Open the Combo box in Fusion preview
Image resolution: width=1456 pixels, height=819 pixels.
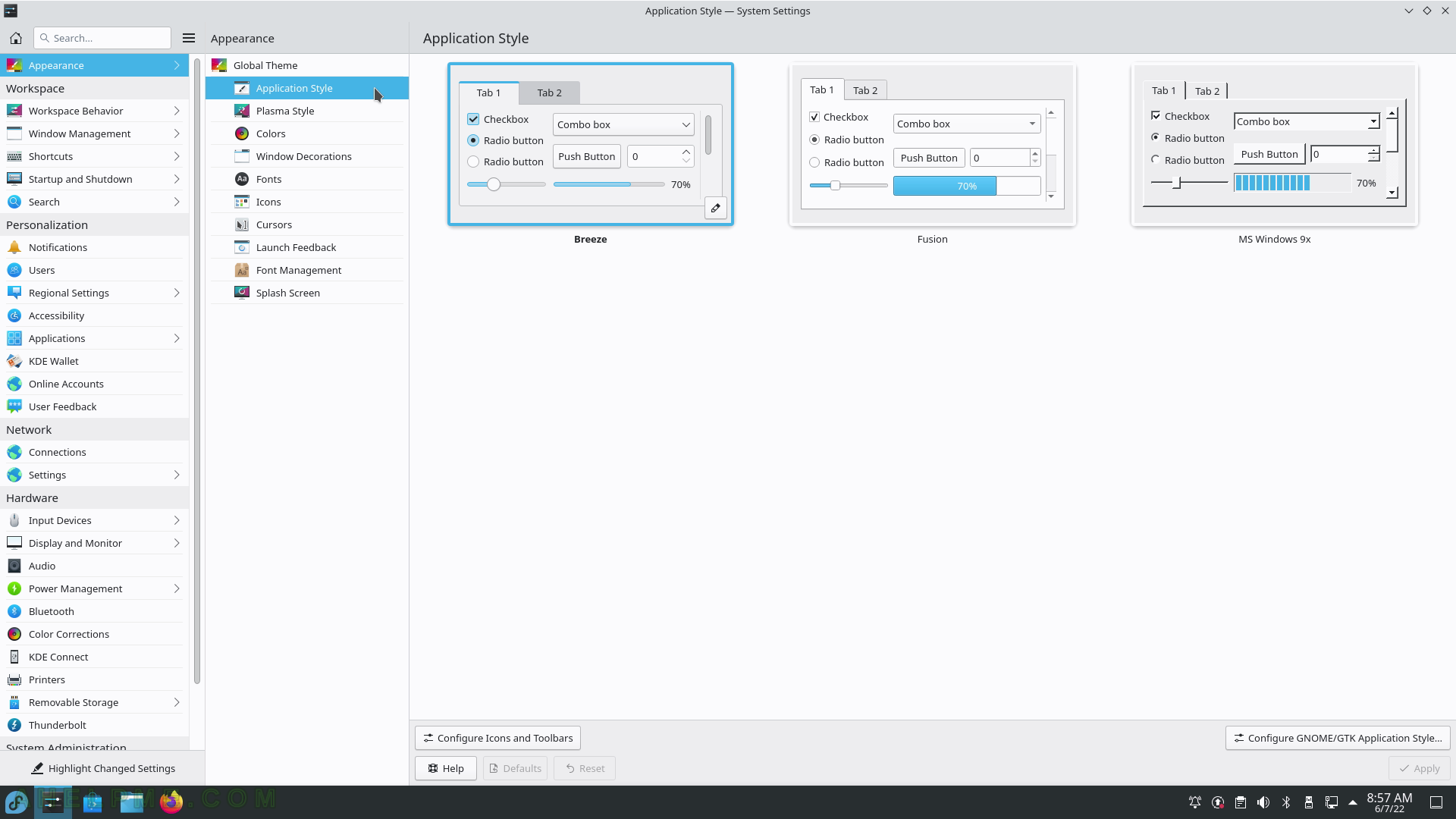click(967, 124)
